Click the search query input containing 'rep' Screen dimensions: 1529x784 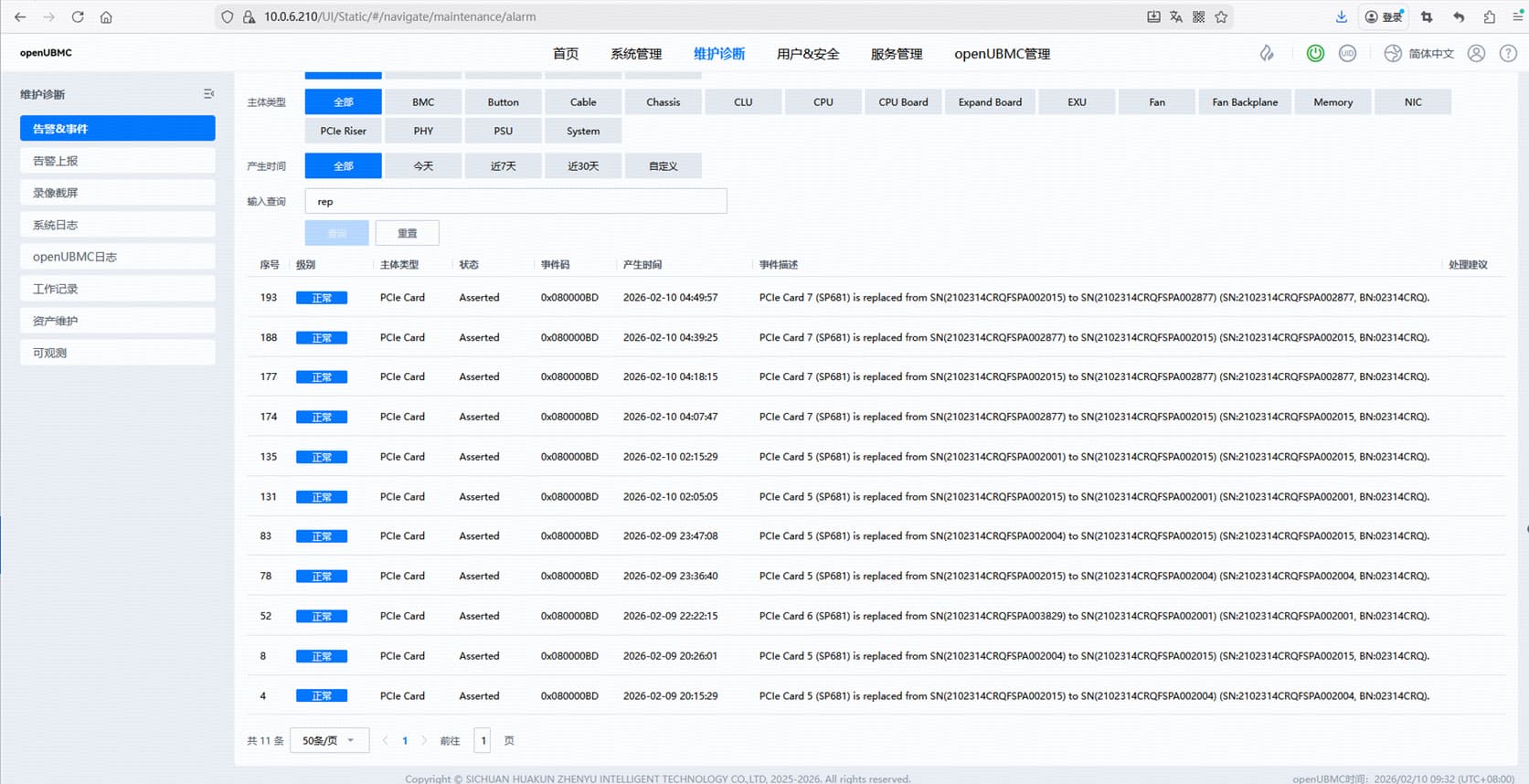tap(515, 201)
